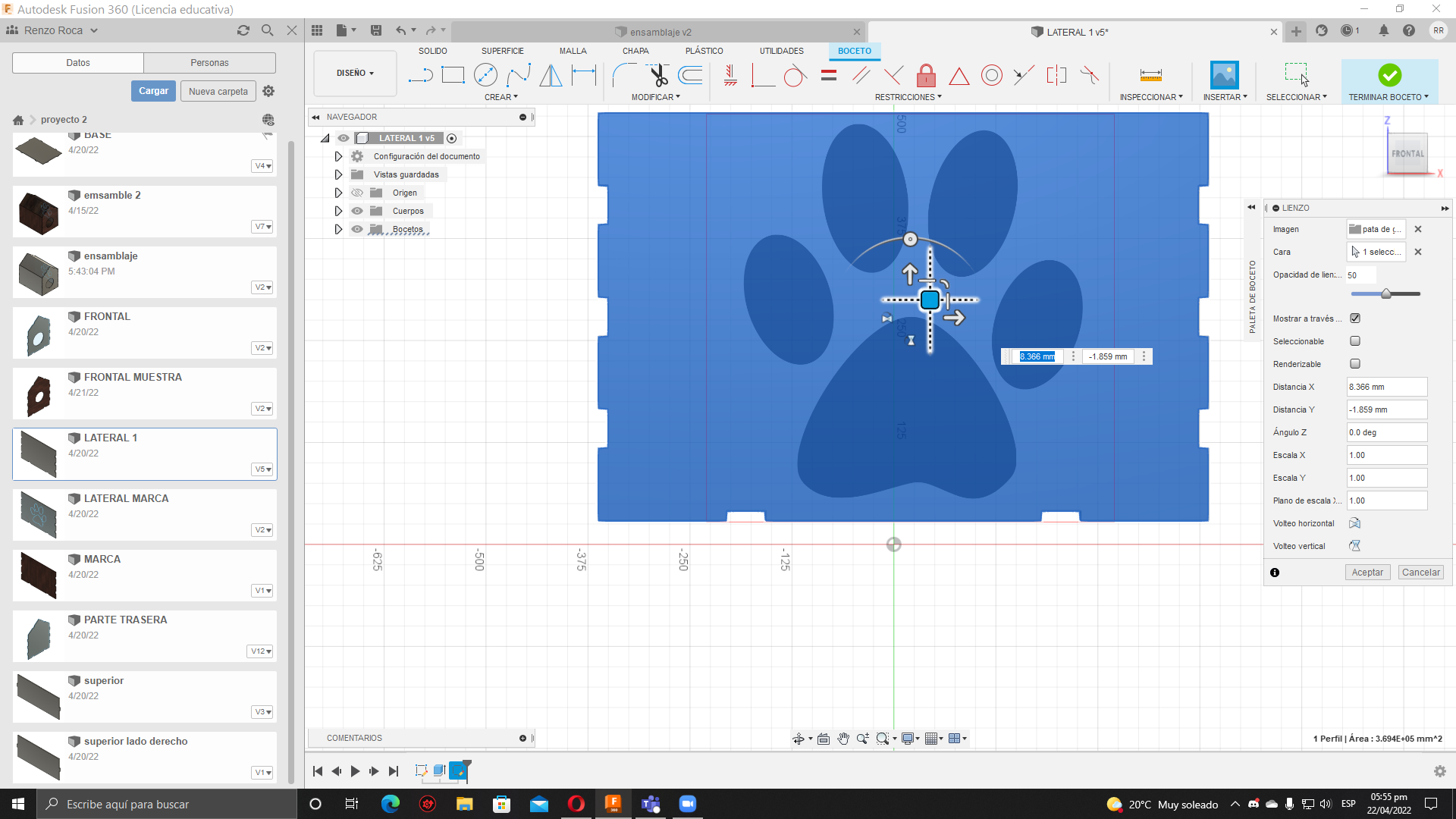Screen dimensions: 1456x819
Task: Click the refresh icon in data panel
Action: (243, 30)
